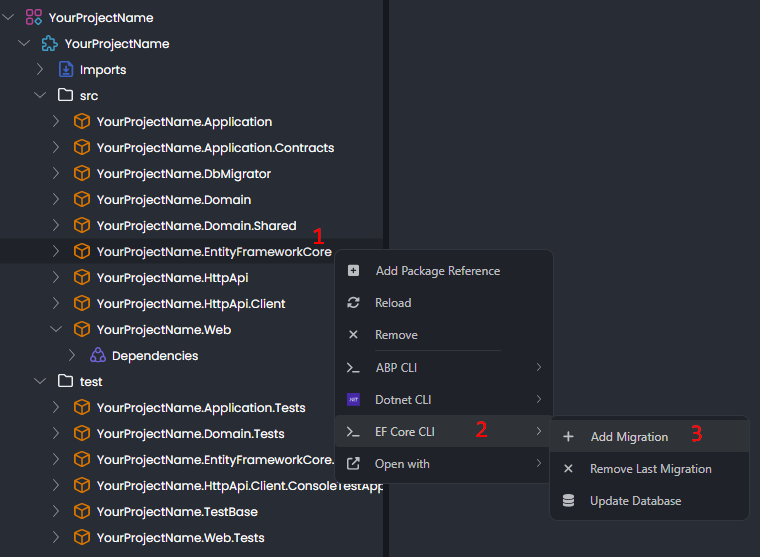This screenshot has width=760, height=557.
Task: Click the Add Package Reference icon
Action: coord(353,271)
